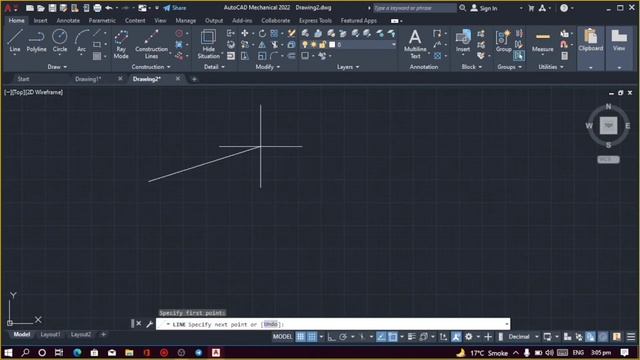
Task: Click the customization wrench in command line
Action: 149,324
